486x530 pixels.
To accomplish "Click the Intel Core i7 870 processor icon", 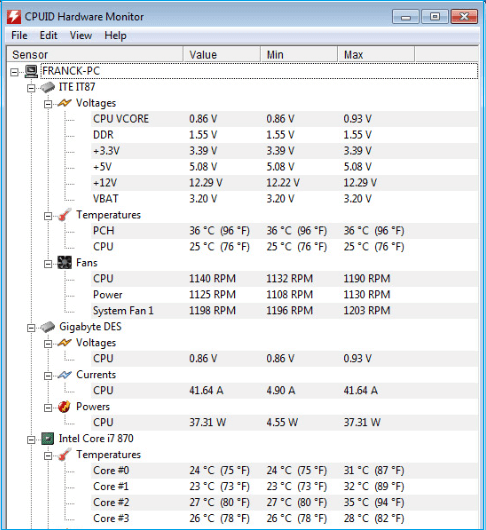I will pyautogui.click(x=48, y=439).
